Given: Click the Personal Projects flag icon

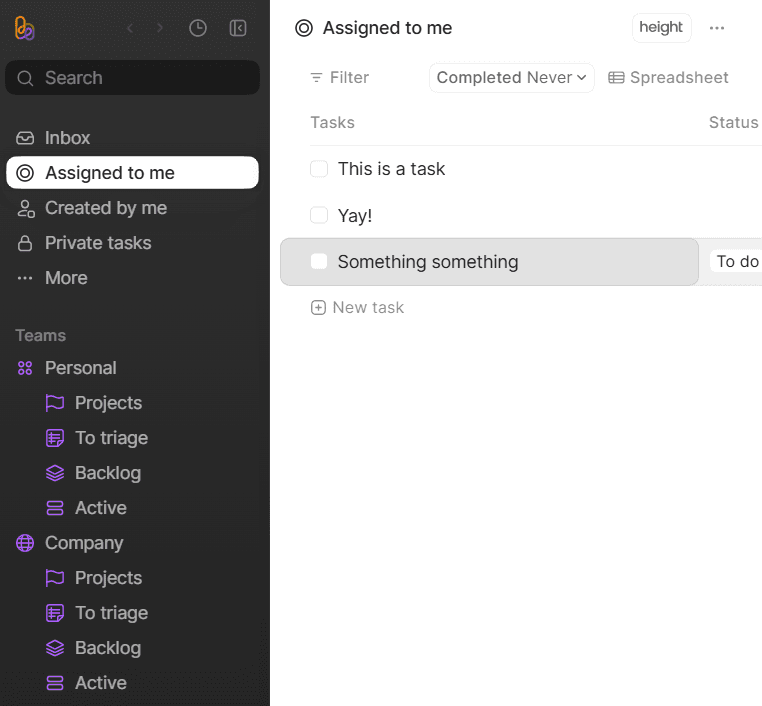Looking at the screenshot, I should click(55, 403).
